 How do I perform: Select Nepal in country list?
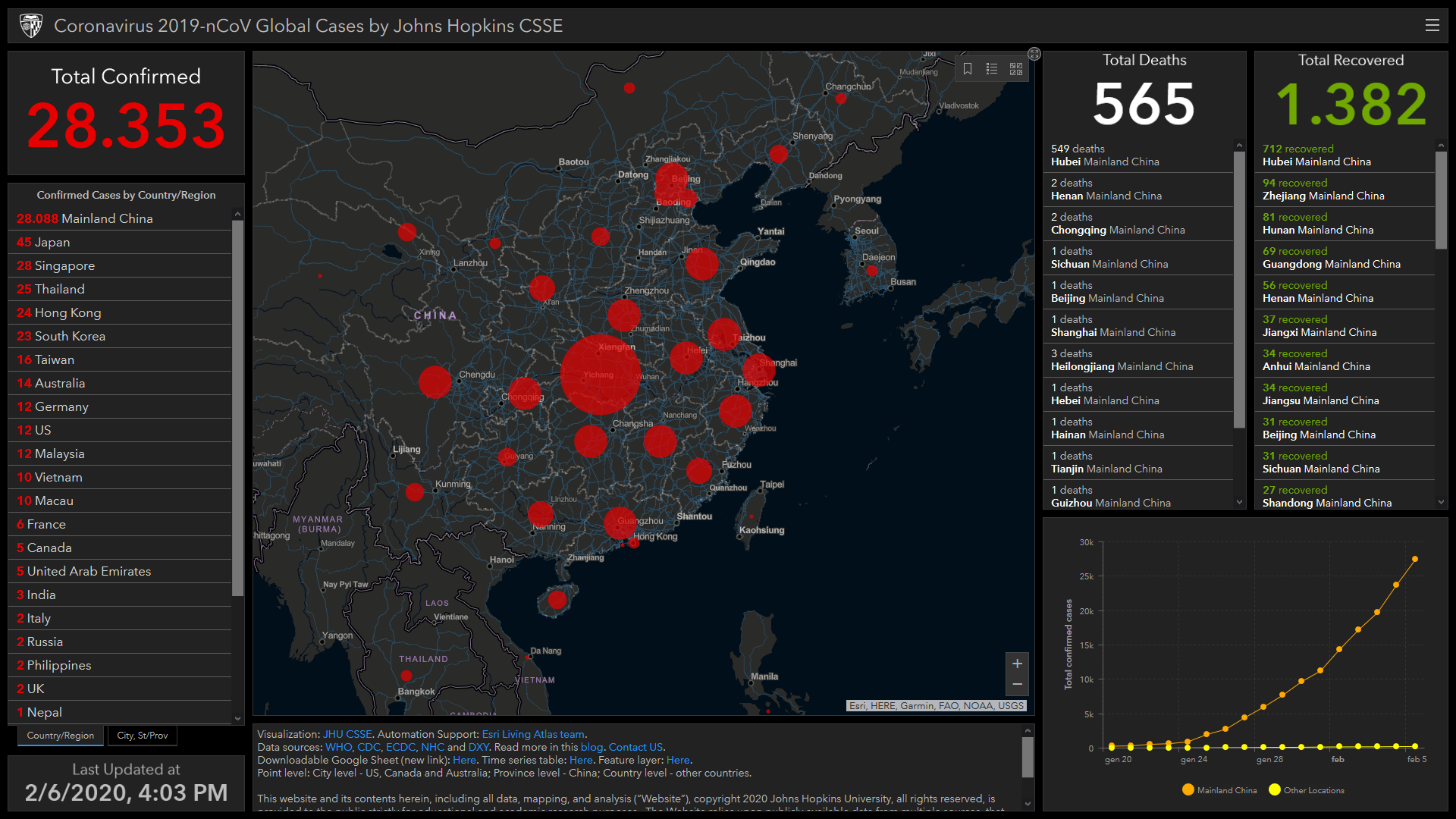[x=120, y=712]
